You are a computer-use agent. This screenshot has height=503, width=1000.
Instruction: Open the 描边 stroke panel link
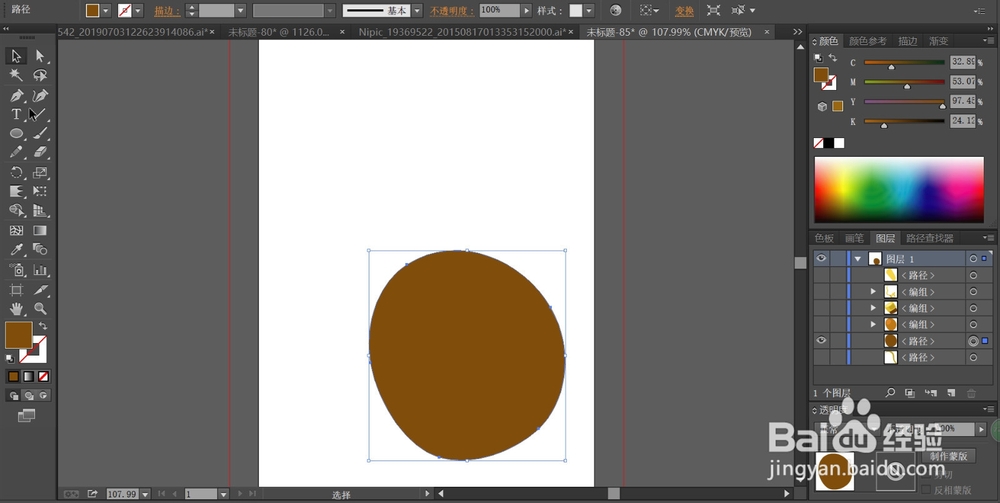pyautogui.click(x=167, y=11)
